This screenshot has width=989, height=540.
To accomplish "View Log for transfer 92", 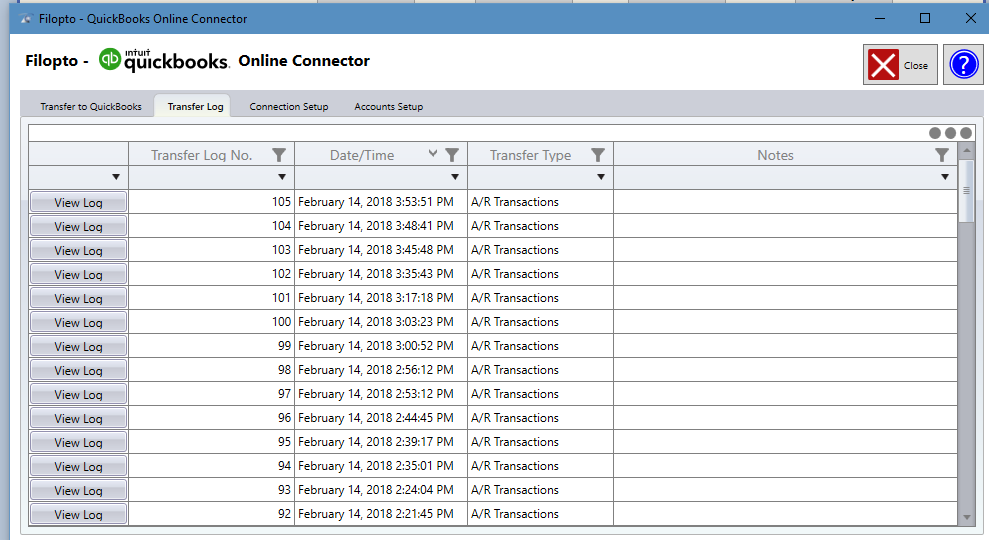I will click(x=78, y=514).
